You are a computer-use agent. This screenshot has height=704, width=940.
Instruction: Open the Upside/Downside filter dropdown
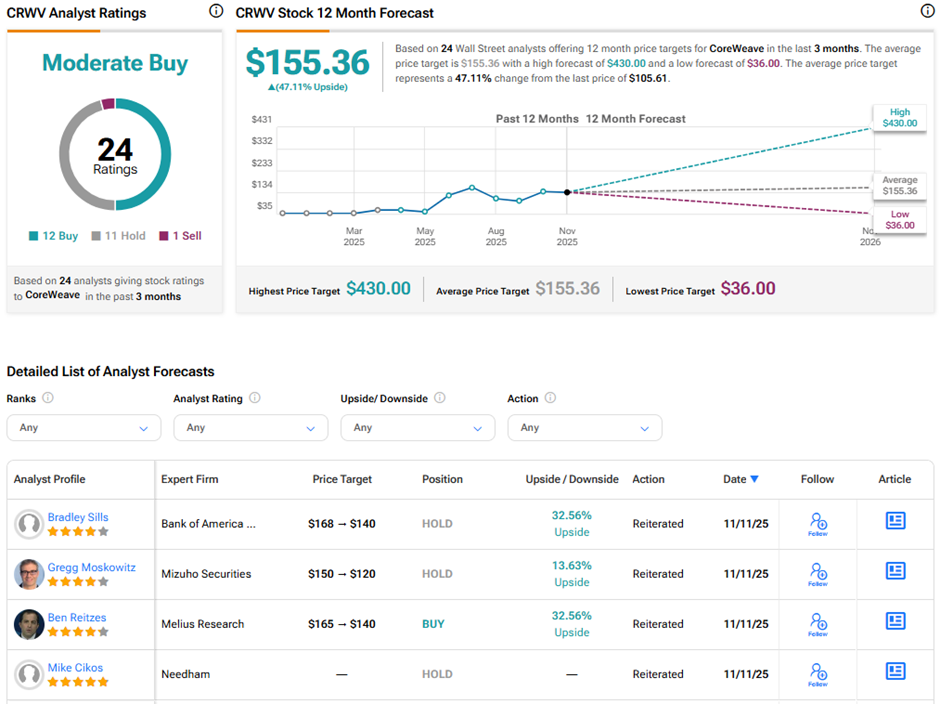tap(418, 427)
